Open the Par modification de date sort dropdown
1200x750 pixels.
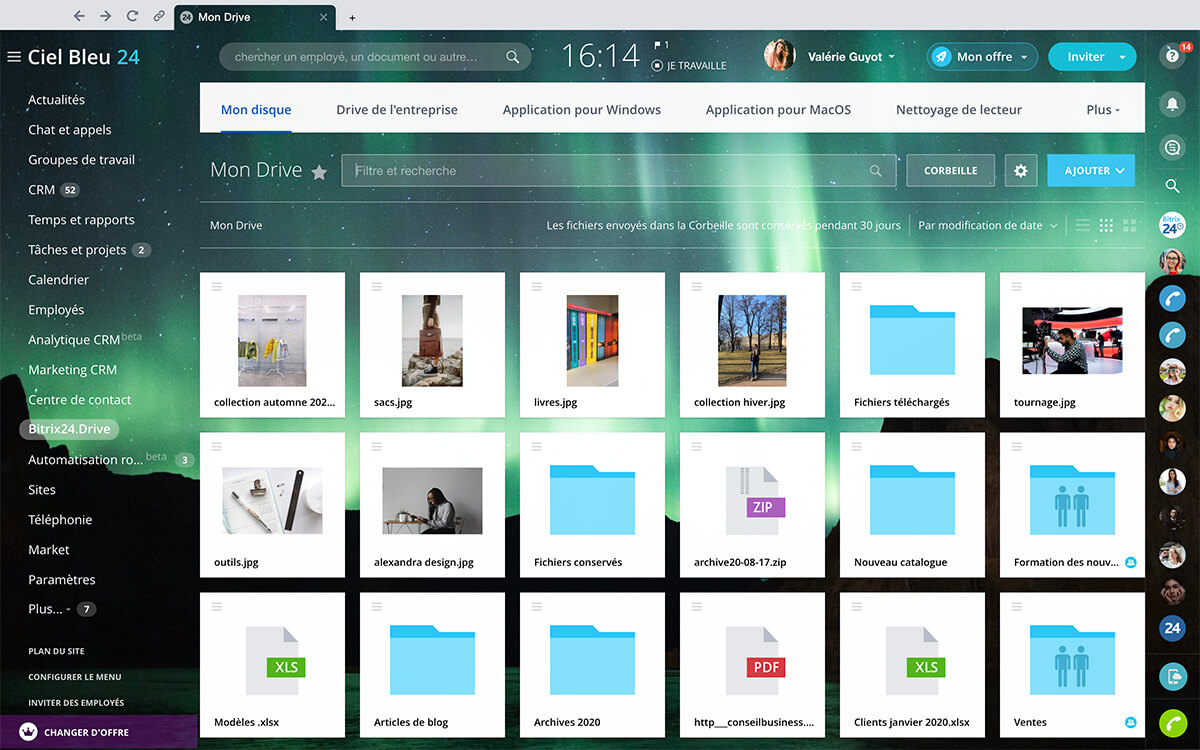(x=987, y=226)
